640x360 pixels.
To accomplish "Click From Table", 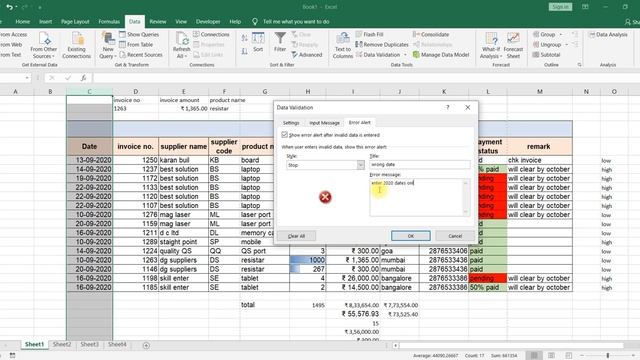I will [x=136, y=44].
